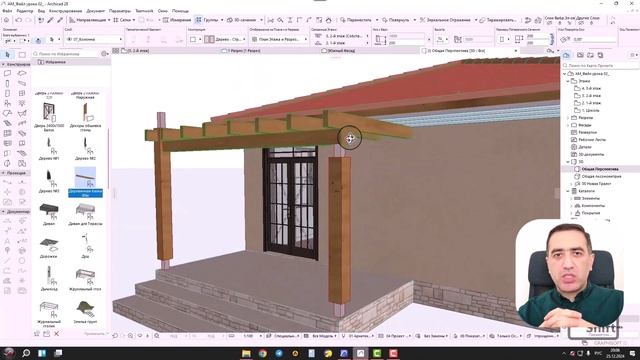Expand the Разрезы folder in Navigator
Viewport: 640px width, 360px height.
click(568, 118)
